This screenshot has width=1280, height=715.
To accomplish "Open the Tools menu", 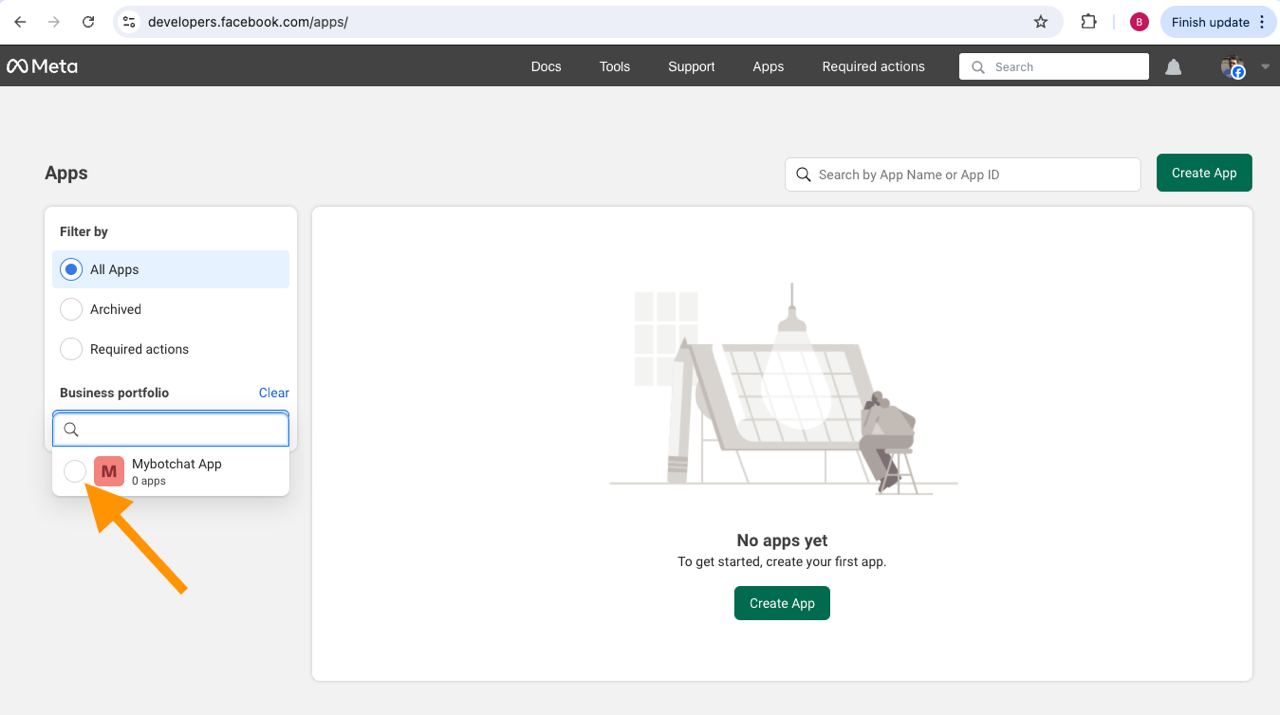I will click(614, 67).
